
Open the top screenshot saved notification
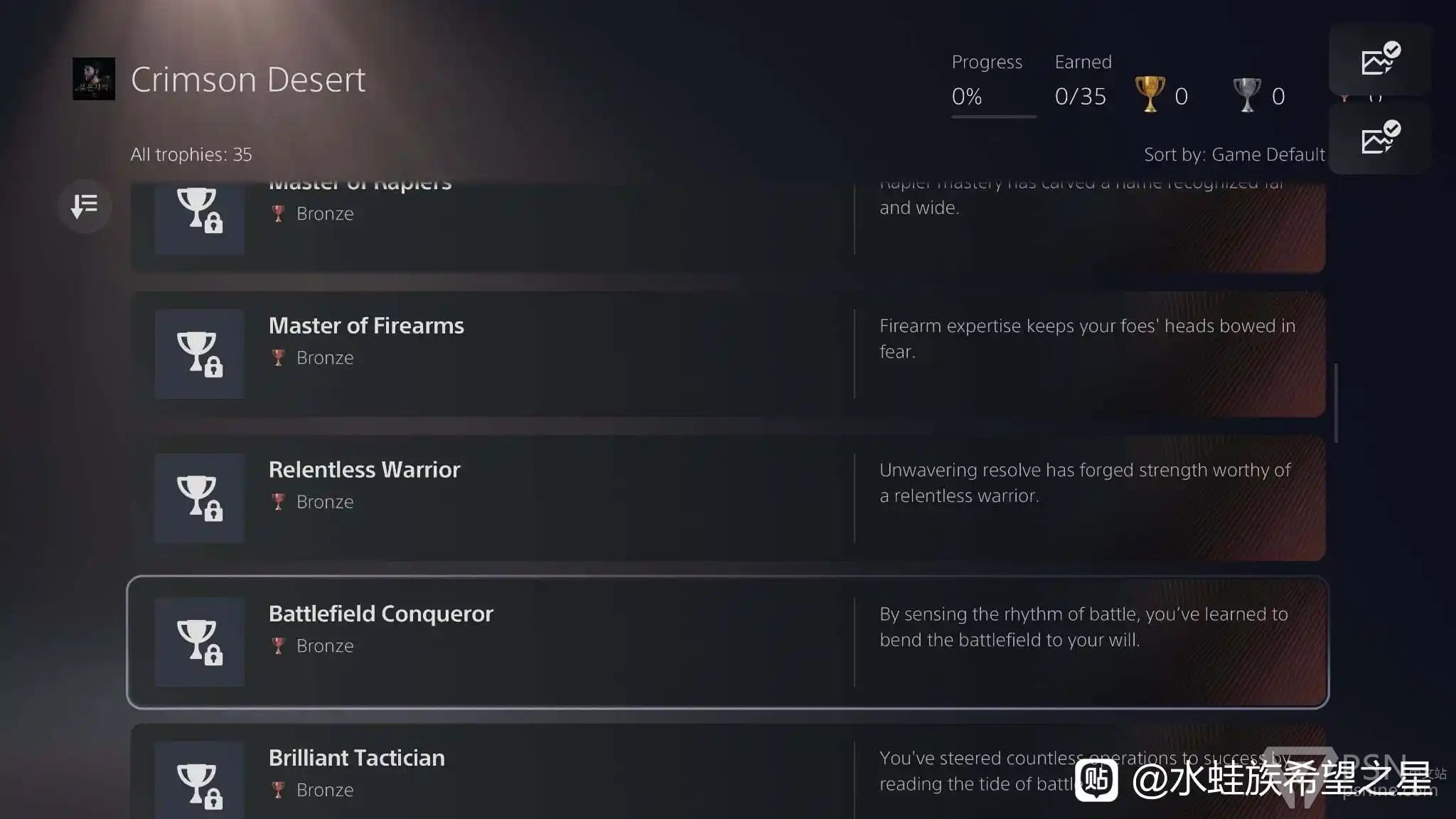point(1380,60)
